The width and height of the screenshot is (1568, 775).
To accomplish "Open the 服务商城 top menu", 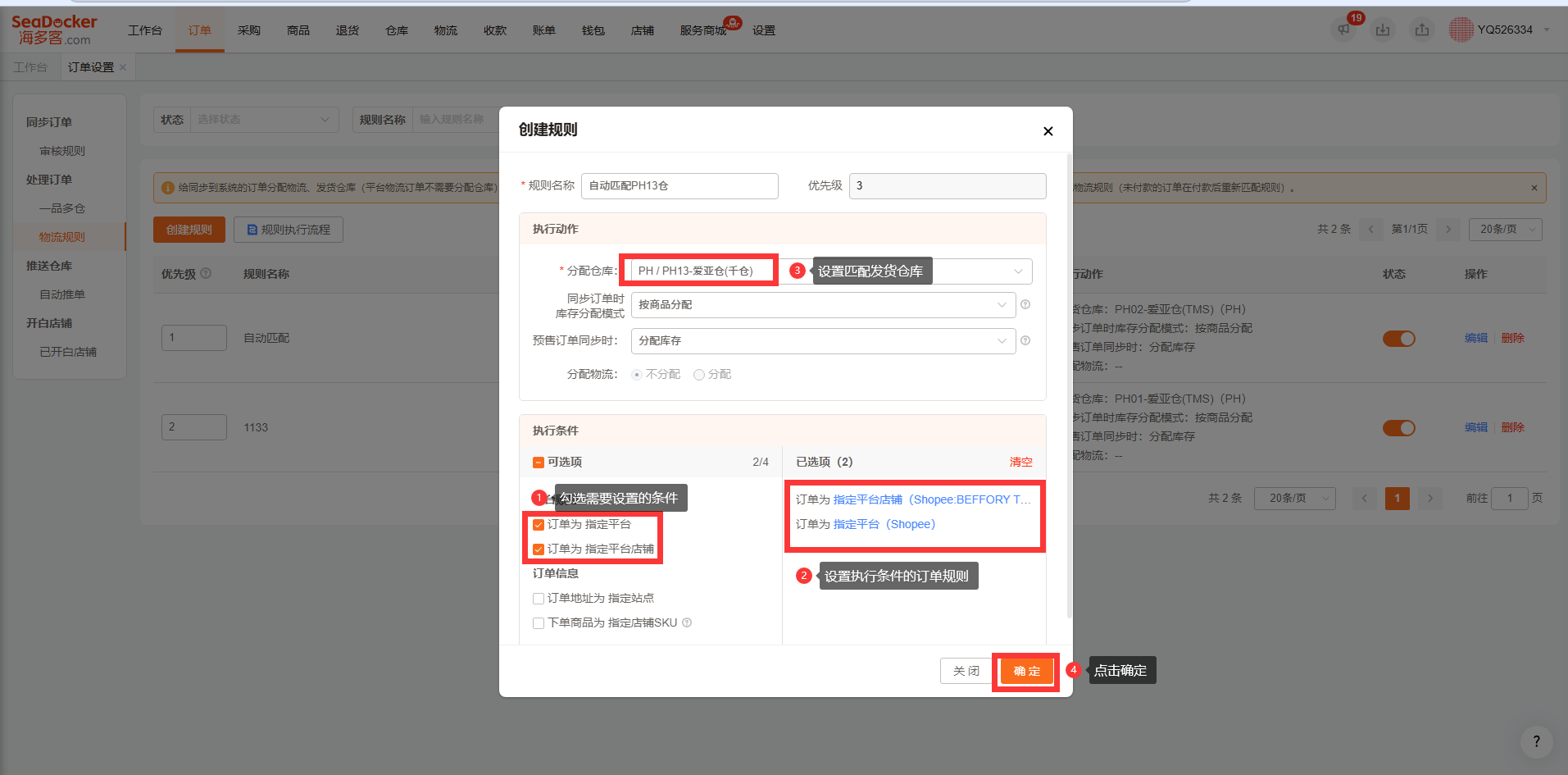I will 703,30.
